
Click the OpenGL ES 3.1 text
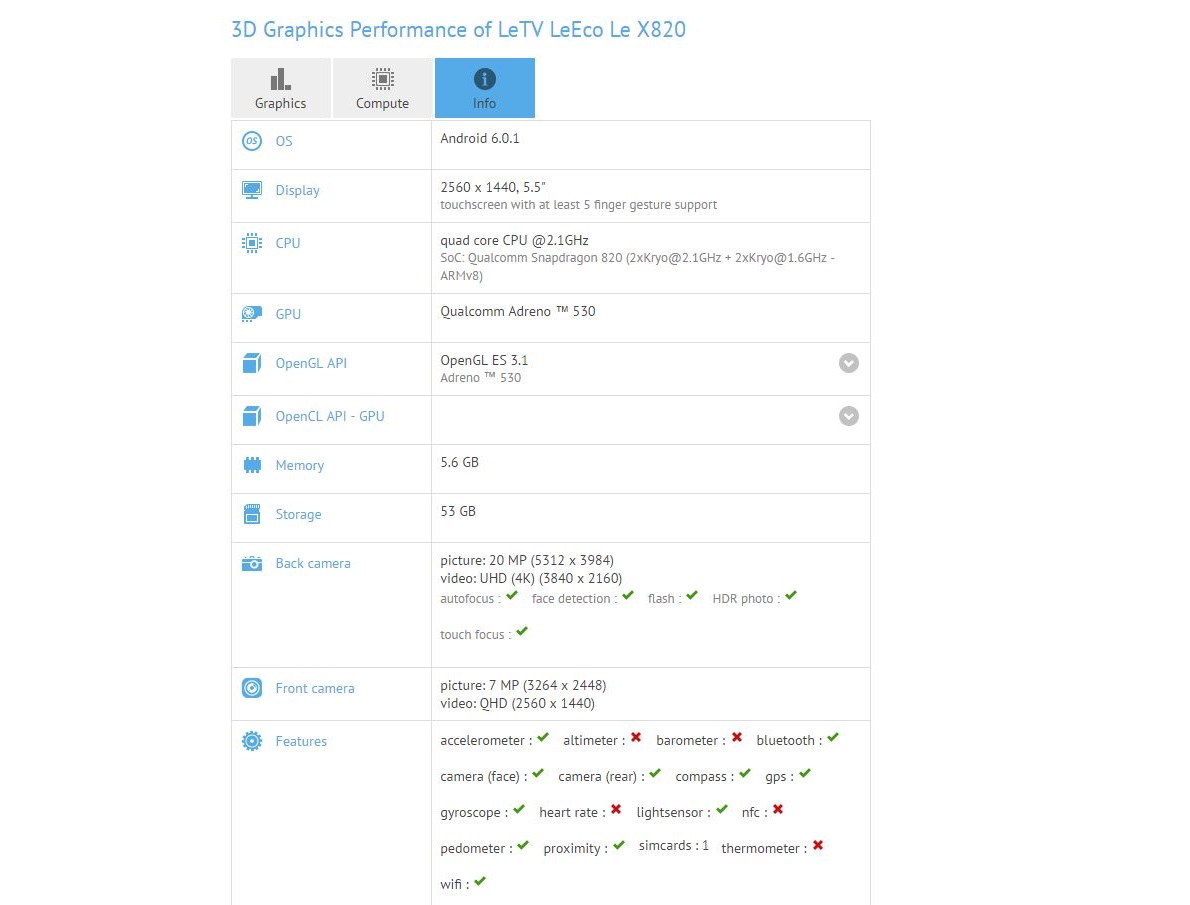(484, 360)
